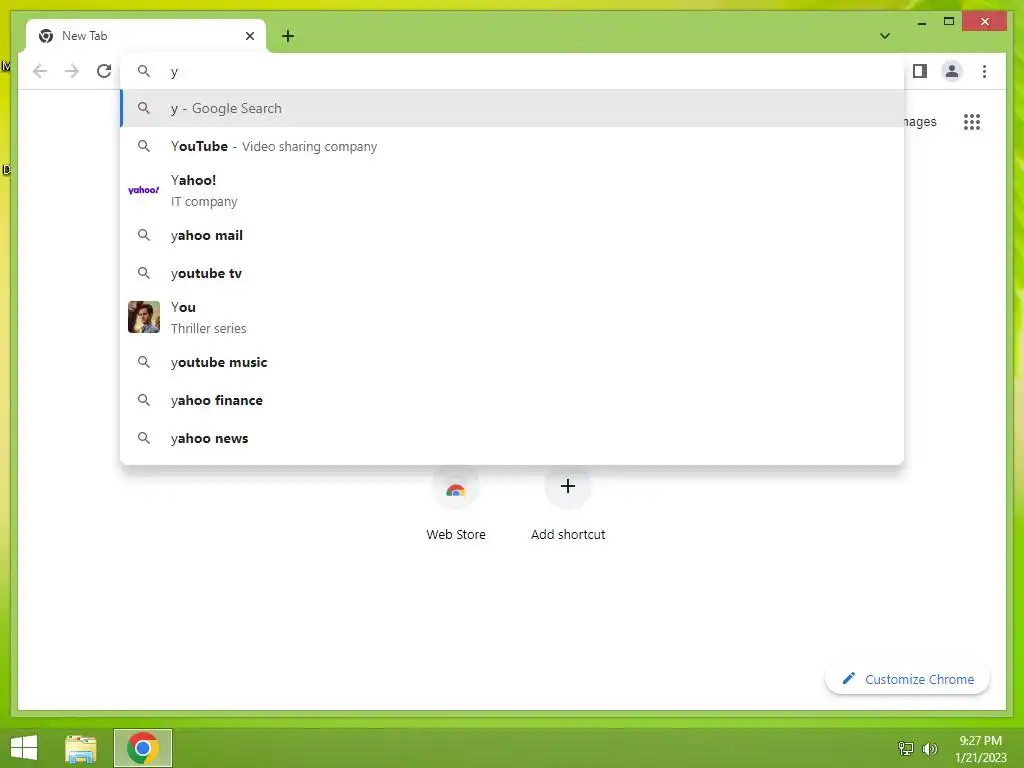This screenshot has height=768, width=1024.
Task: Click the Add shortcut plus button
Action: pos(568,486)
